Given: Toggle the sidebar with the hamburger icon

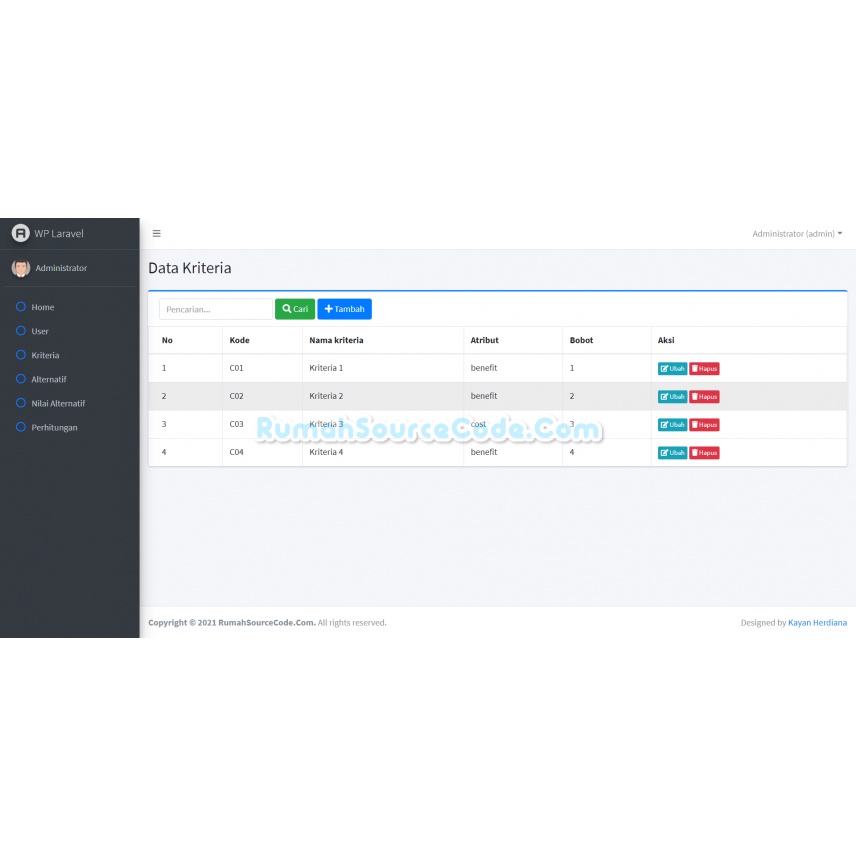Looking at the screenshot, I should click(x=157, y=234).
